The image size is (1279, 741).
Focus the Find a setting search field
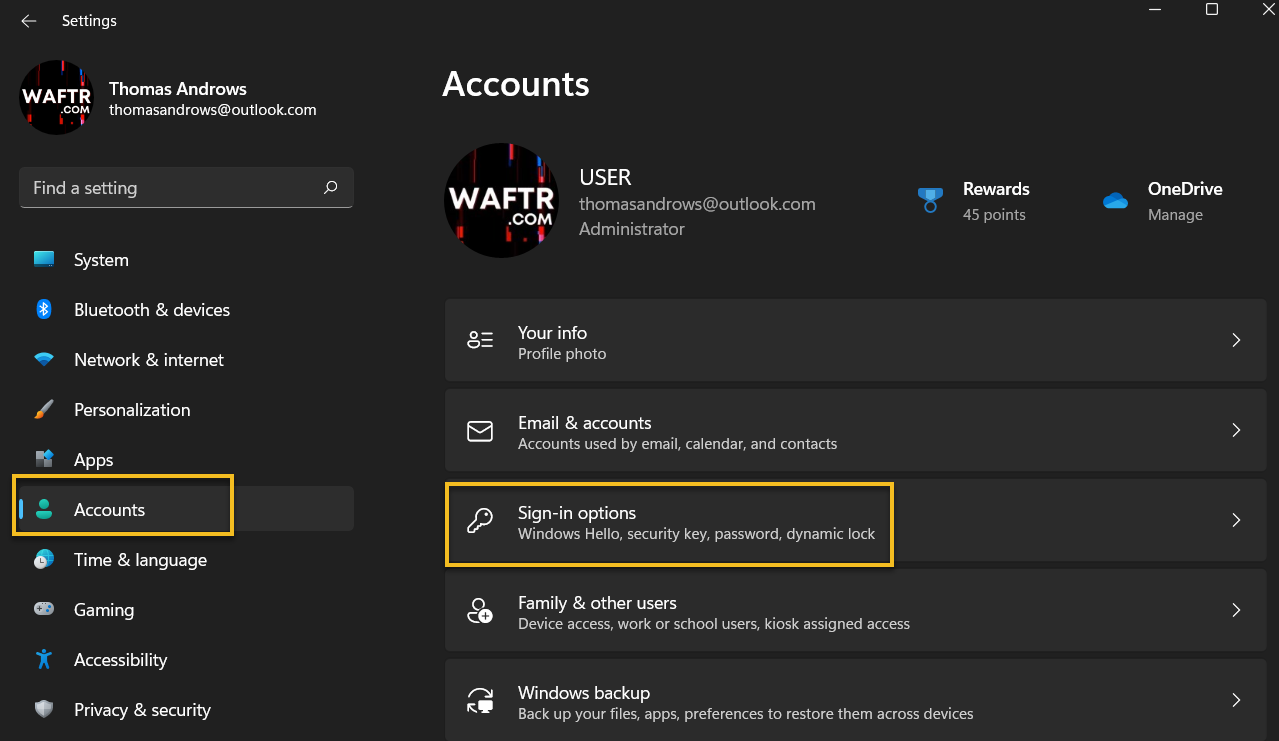coord(186,188)
